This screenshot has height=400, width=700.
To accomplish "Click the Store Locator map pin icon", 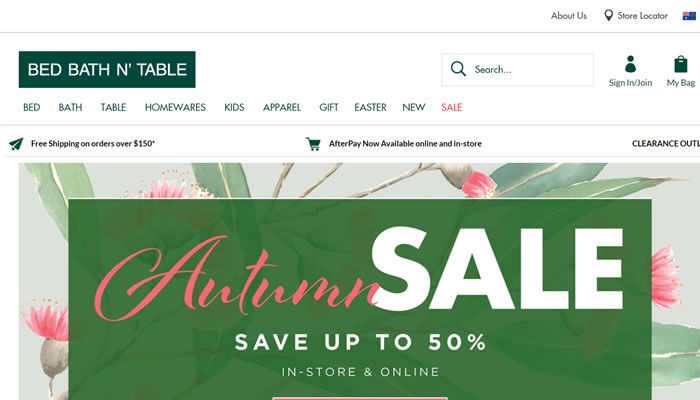I will (x=608, y=16).
